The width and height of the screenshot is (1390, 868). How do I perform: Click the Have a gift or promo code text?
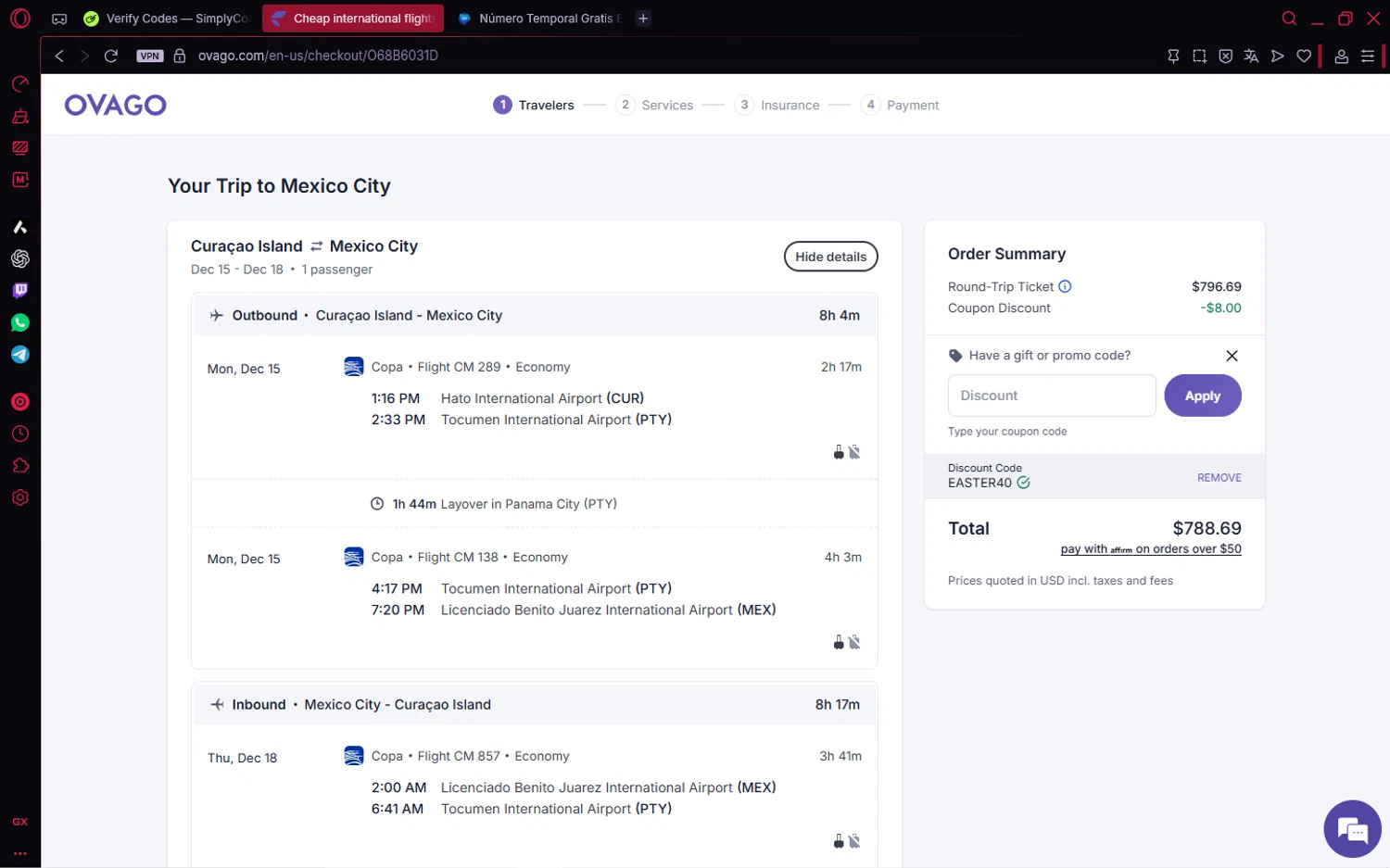[x=1049, y=356]
